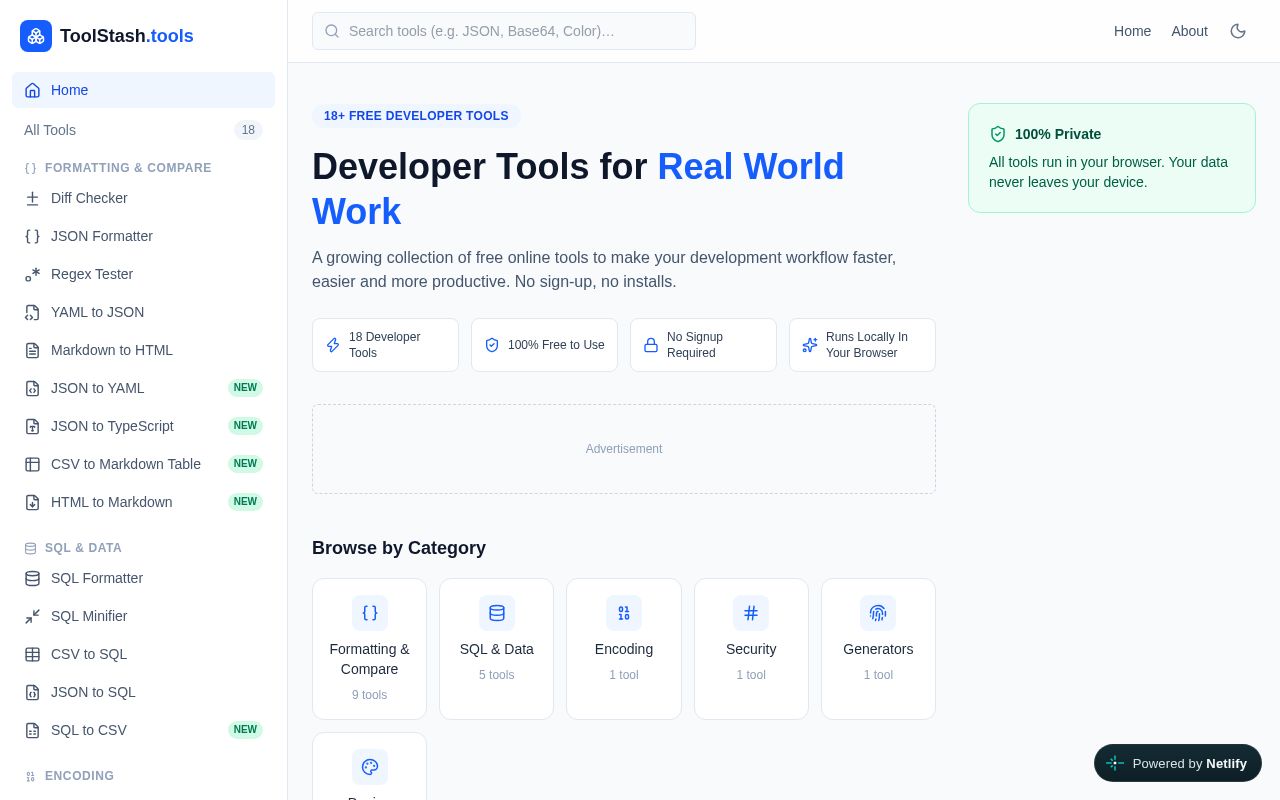The image size is (1280, 800).
Task: Select SQL to CSV sidebar icon
Action: (x=32, y=730)
